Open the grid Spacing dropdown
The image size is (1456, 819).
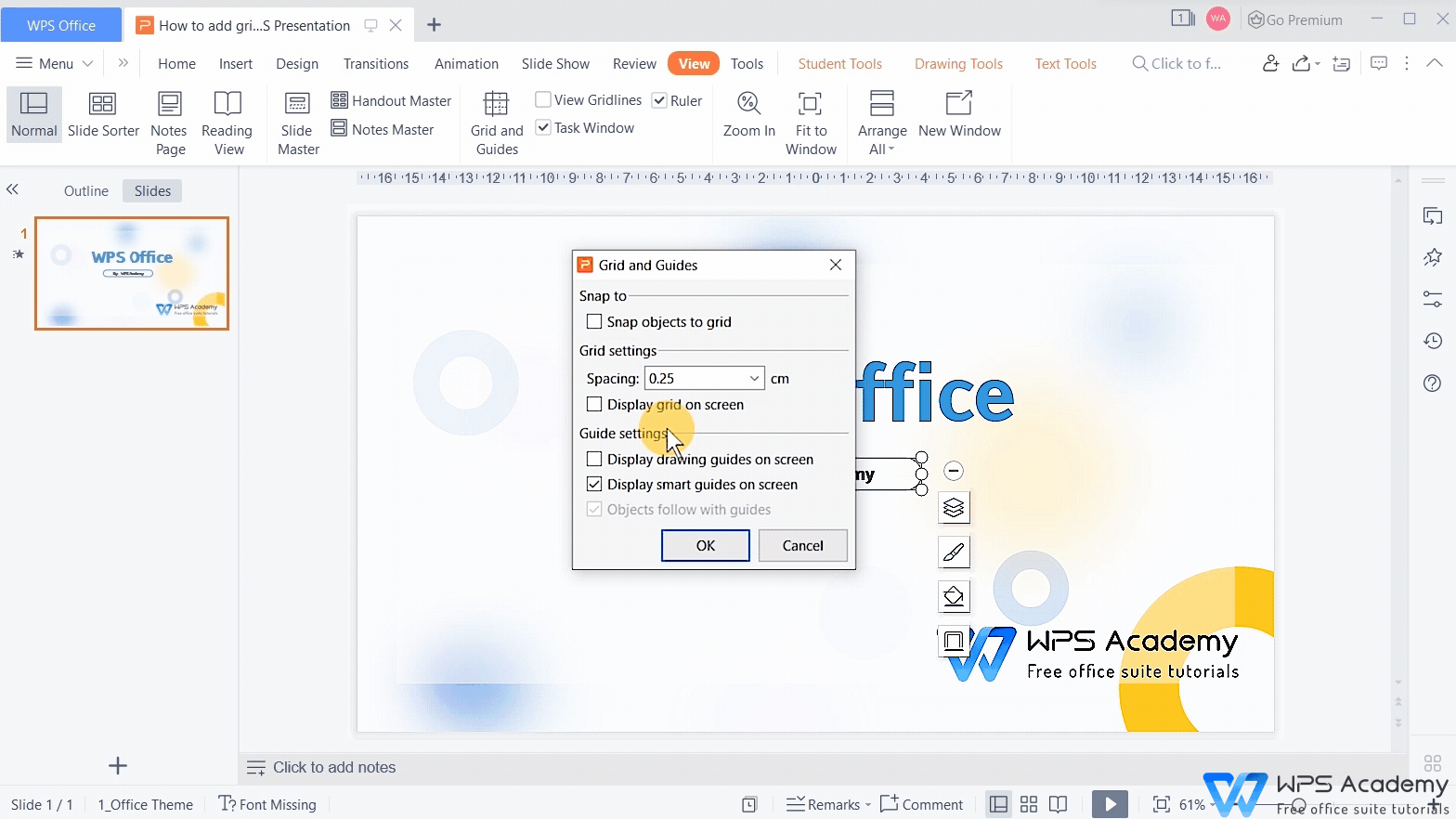coord(754,378)
